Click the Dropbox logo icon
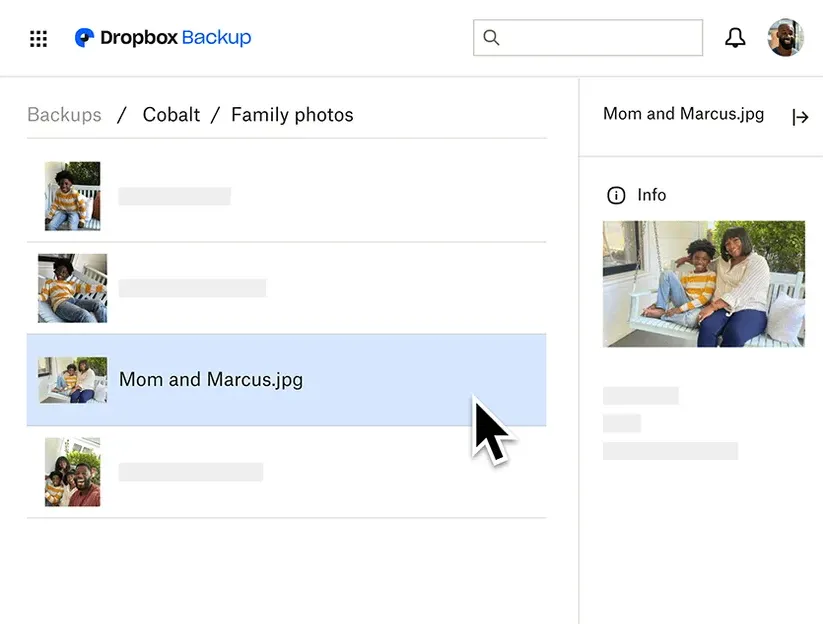Viewport: 823px width, 624px height. 84,37
